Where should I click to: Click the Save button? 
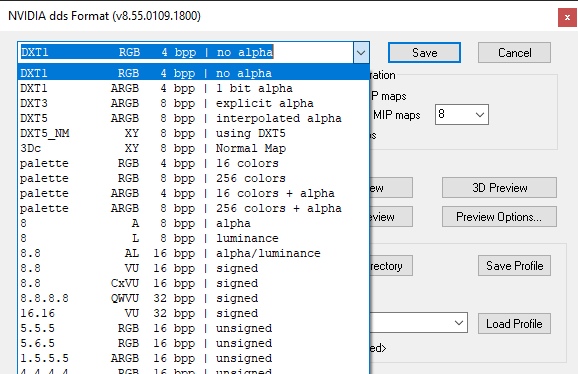(x=424, y=53)
